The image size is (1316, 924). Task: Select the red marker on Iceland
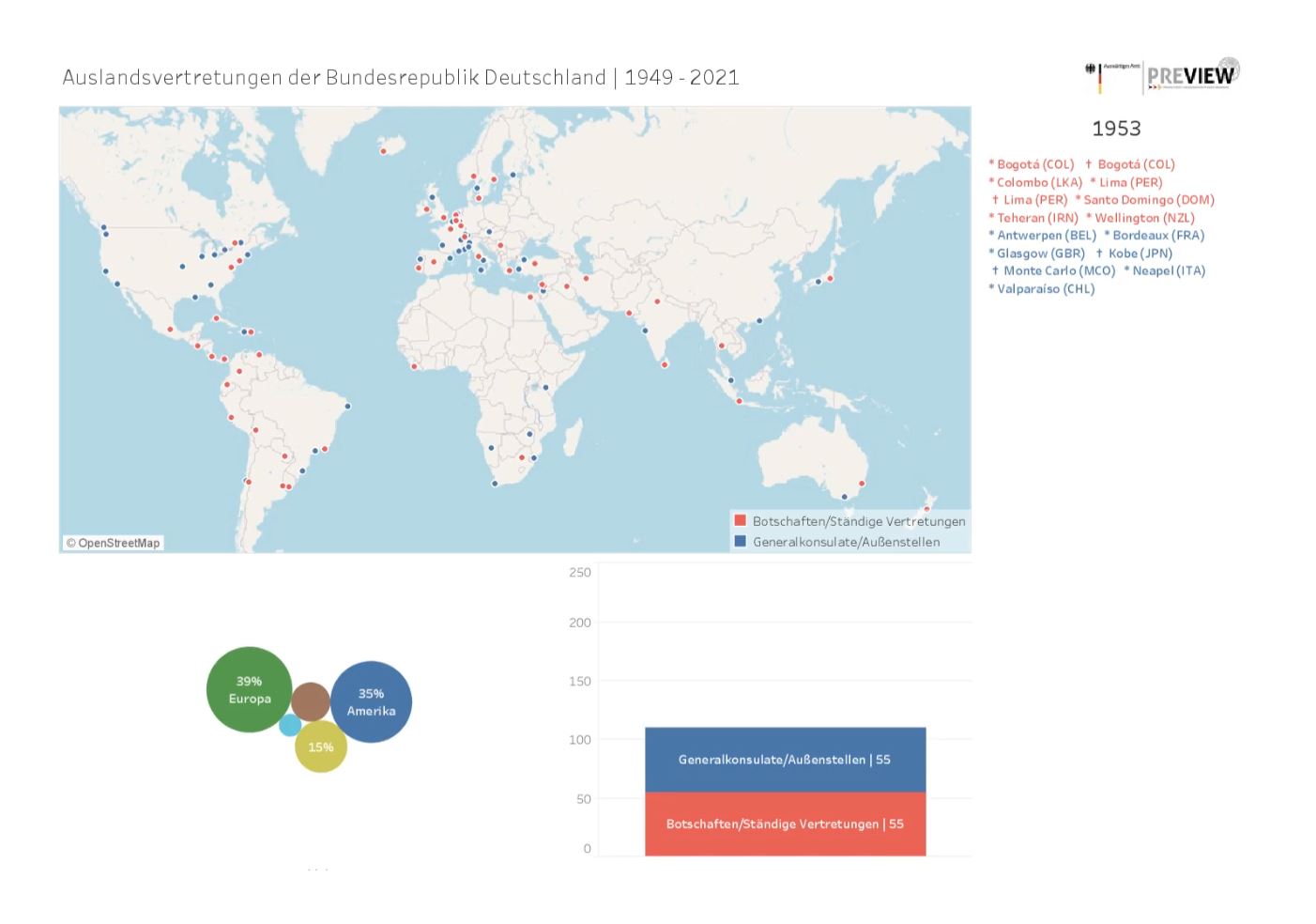[383, 151]
